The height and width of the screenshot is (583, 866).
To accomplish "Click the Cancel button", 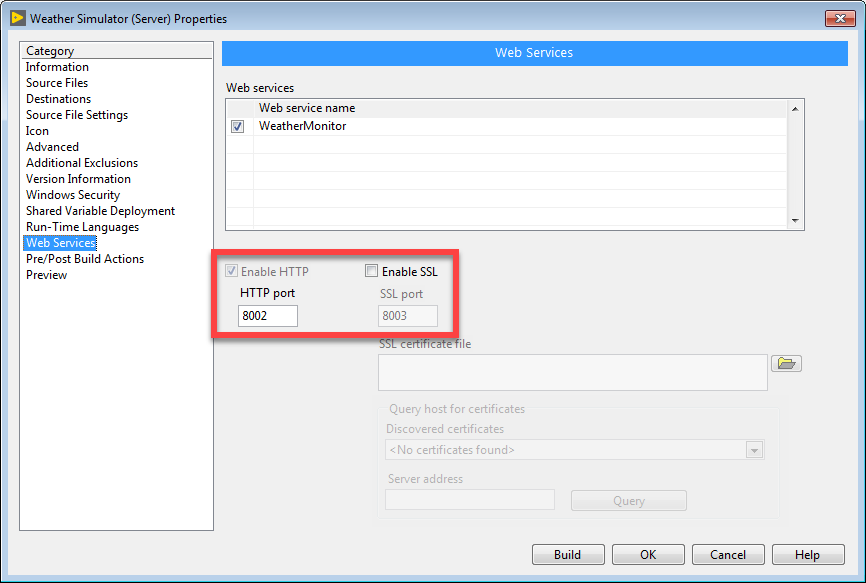I will coord(728,555).
